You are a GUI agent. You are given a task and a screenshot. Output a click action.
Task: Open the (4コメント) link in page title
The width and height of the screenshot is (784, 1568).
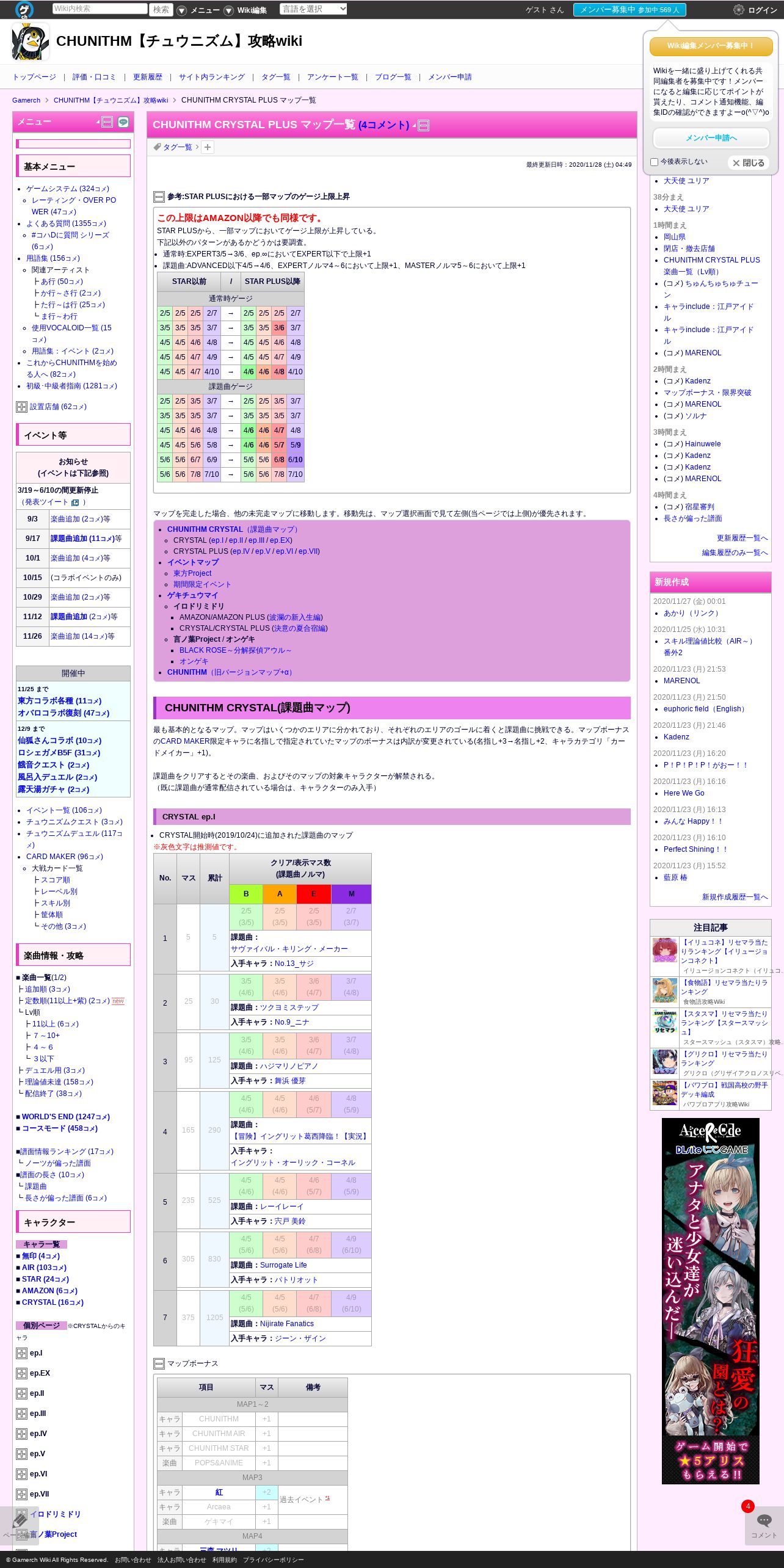tap(383, 125)
